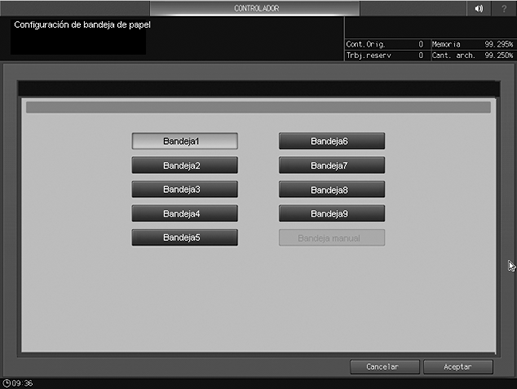Click the Configuración de bandeja de papel title

point(82,25)
